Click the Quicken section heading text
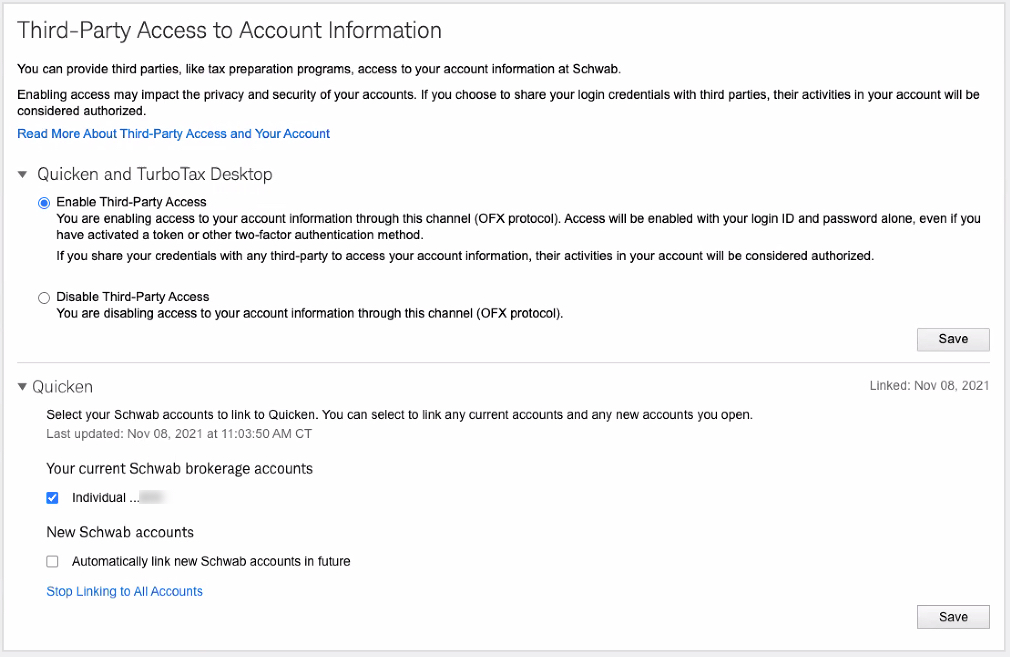The height and width of the screenshot is (657, 1010). [62, 387]
